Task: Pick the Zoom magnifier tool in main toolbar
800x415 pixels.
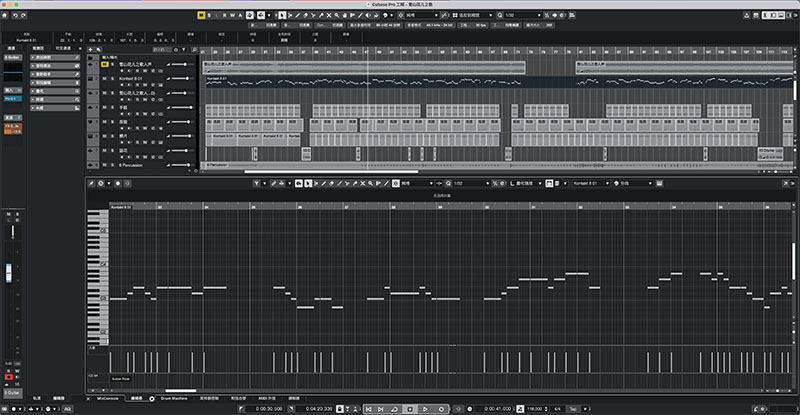Action: tap(337, 15)
